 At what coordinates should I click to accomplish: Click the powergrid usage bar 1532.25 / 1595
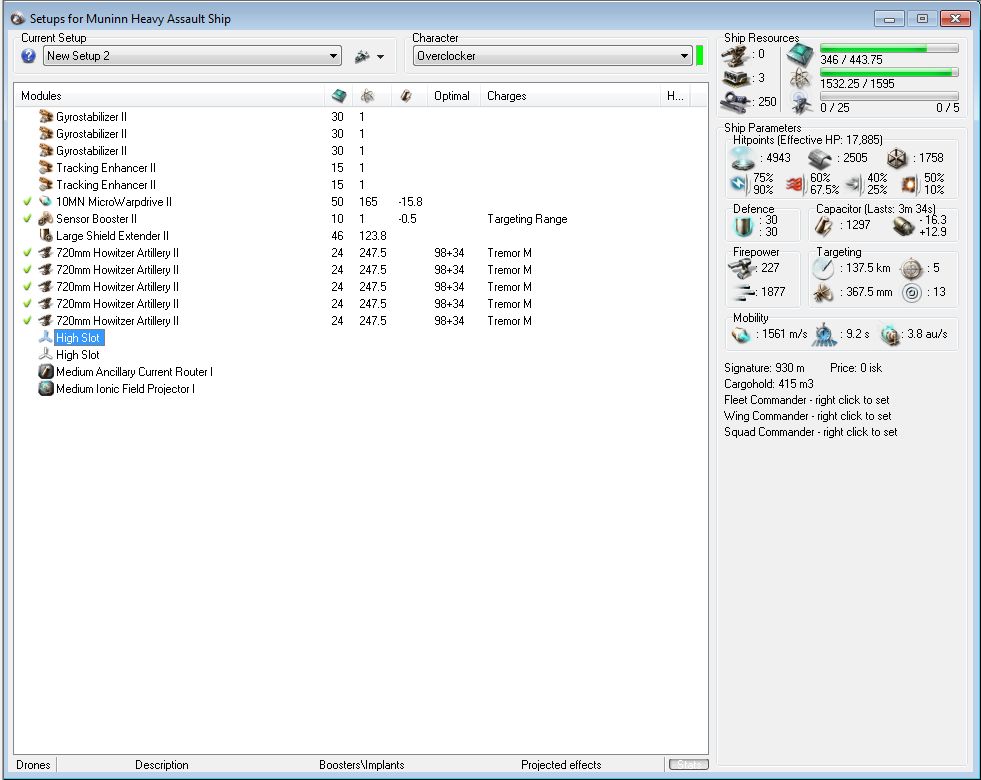[x=889, y=73]
